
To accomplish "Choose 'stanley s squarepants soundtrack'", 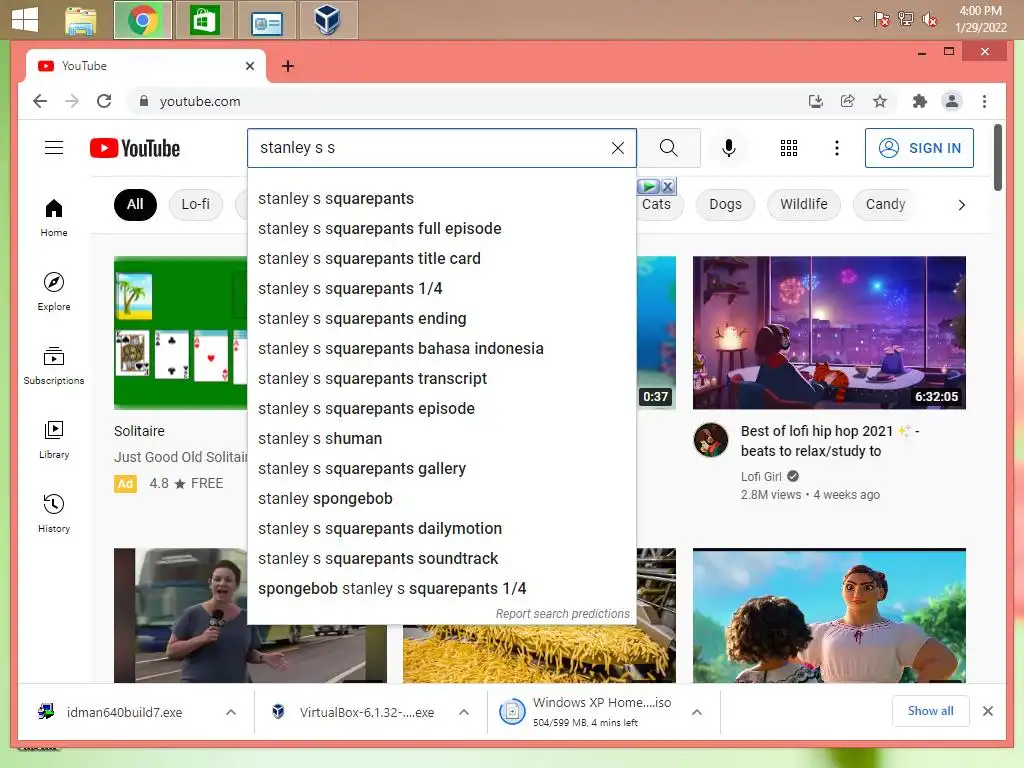I will [x=441, y=559].
